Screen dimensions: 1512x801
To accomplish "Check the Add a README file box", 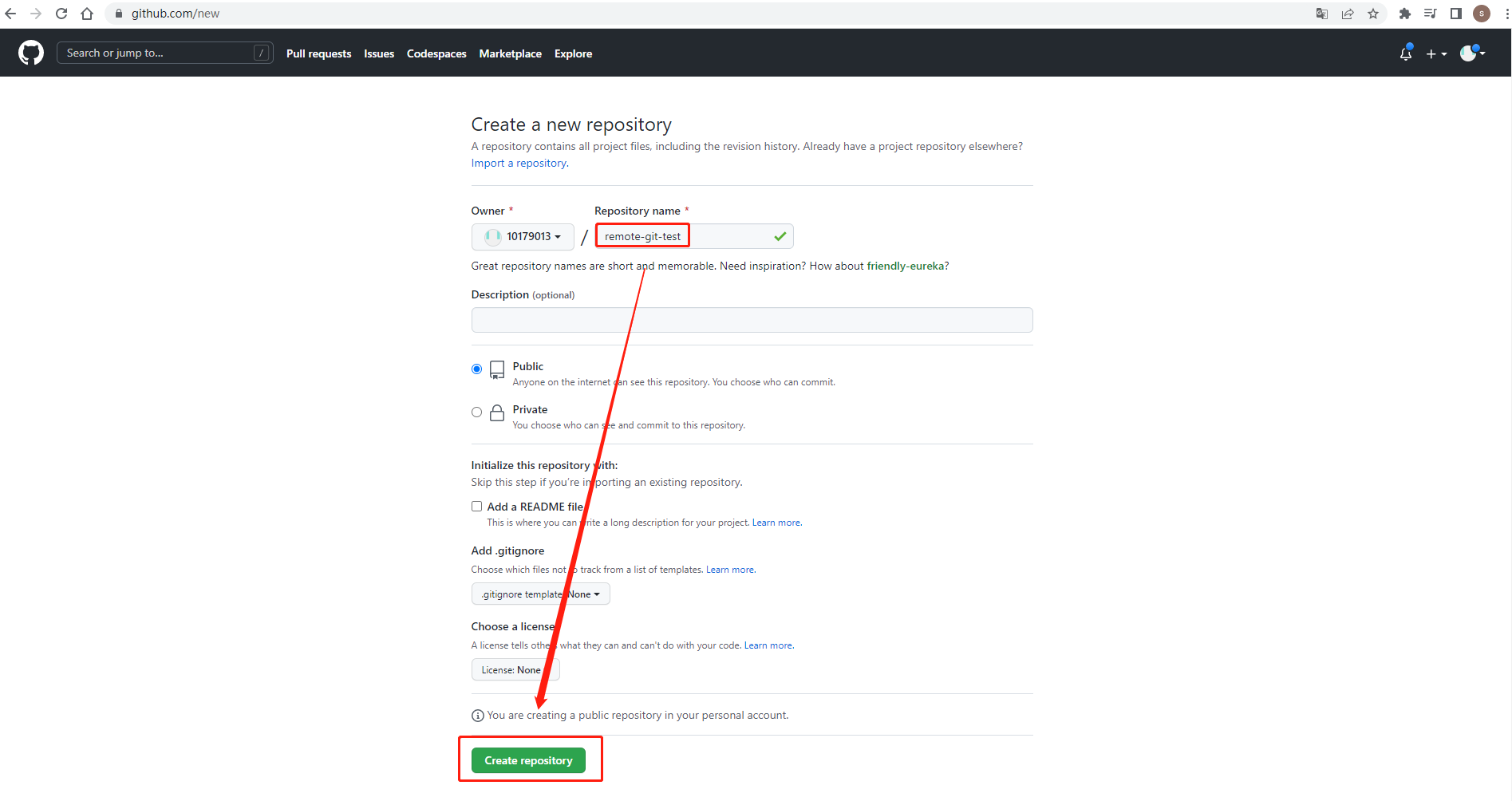I will click(476, 506).
